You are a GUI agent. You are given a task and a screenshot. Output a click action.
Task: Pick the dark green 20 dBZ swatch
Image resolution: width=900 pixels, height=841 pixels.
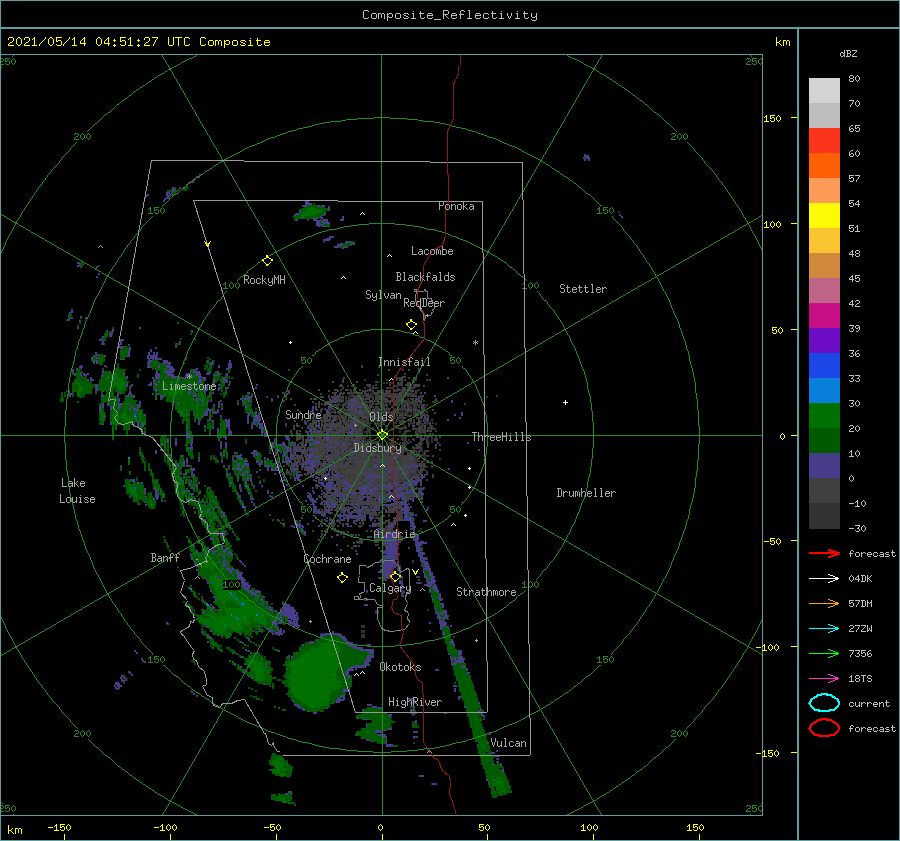[824, 440]
